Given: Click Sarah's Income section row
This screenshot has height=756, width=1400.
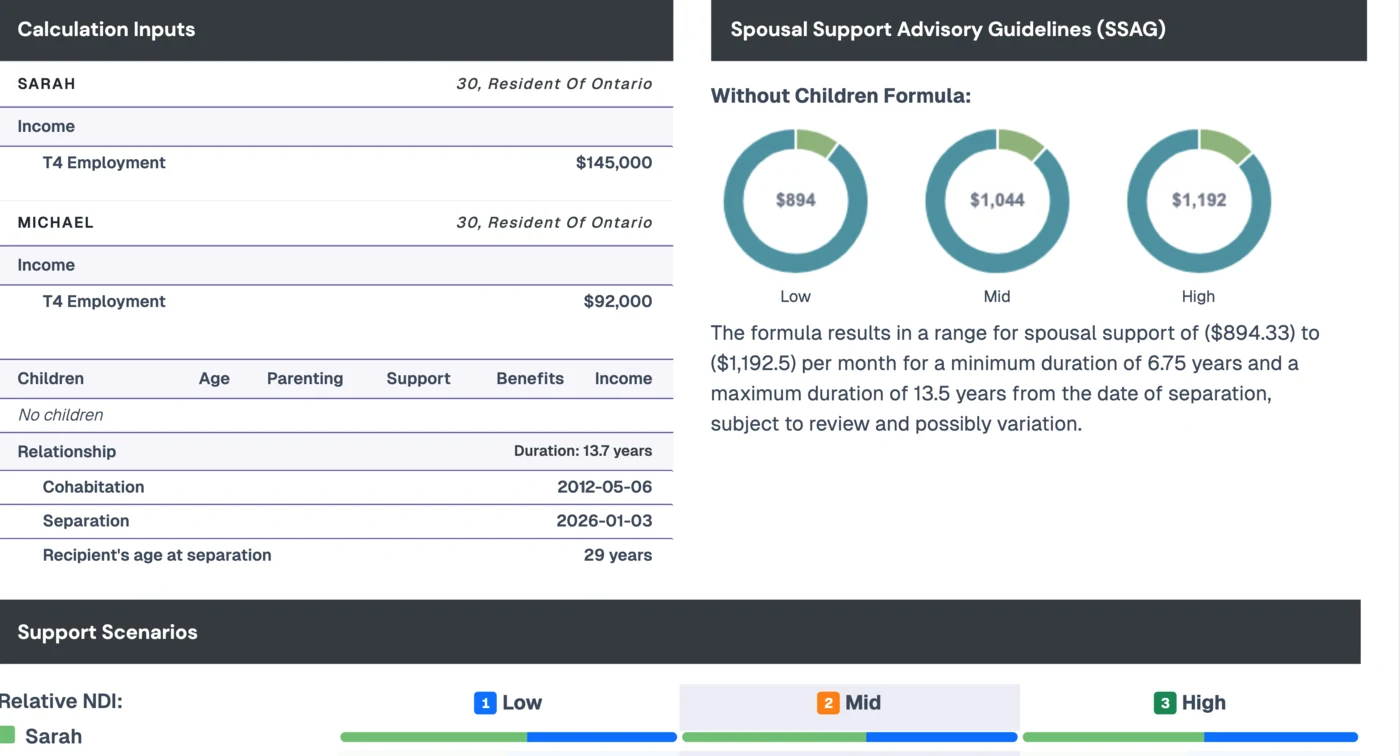Looking at the screenshot, I should [336, 127].
